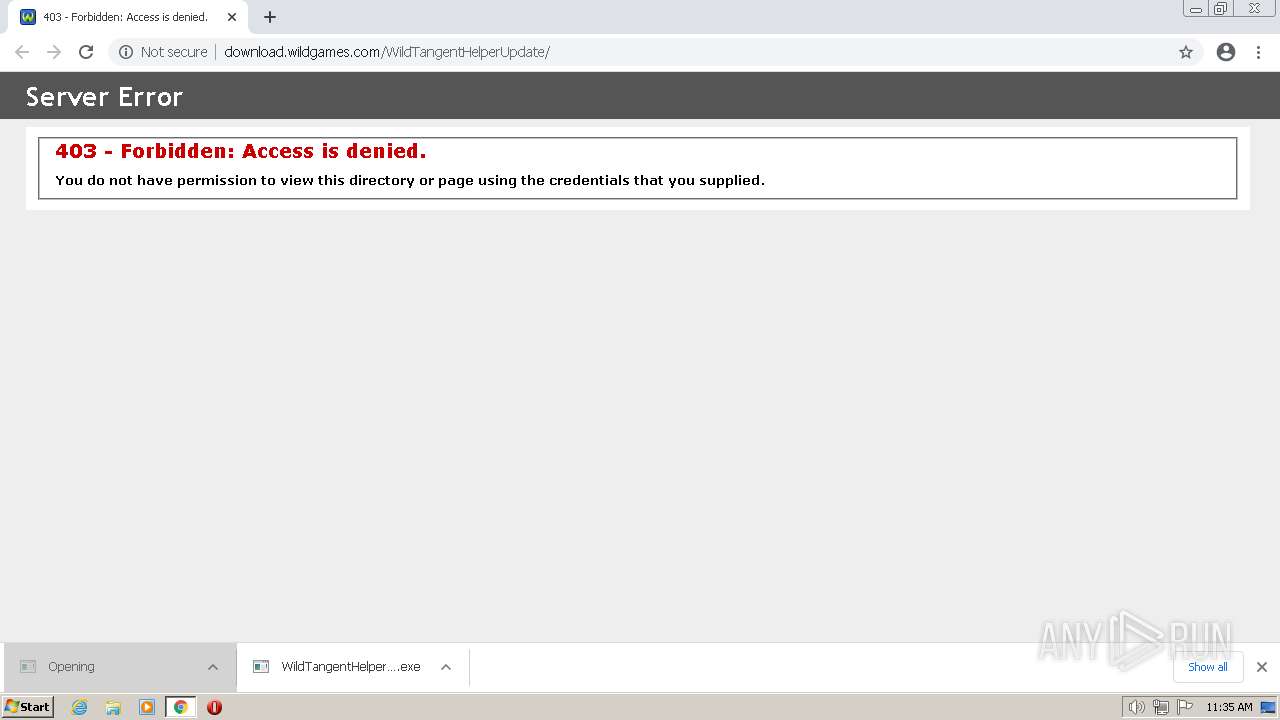Viewport: 1280px width, 720px height.
Task: Click the 'You do not have permission' message
Action: (x=410, y=181)
